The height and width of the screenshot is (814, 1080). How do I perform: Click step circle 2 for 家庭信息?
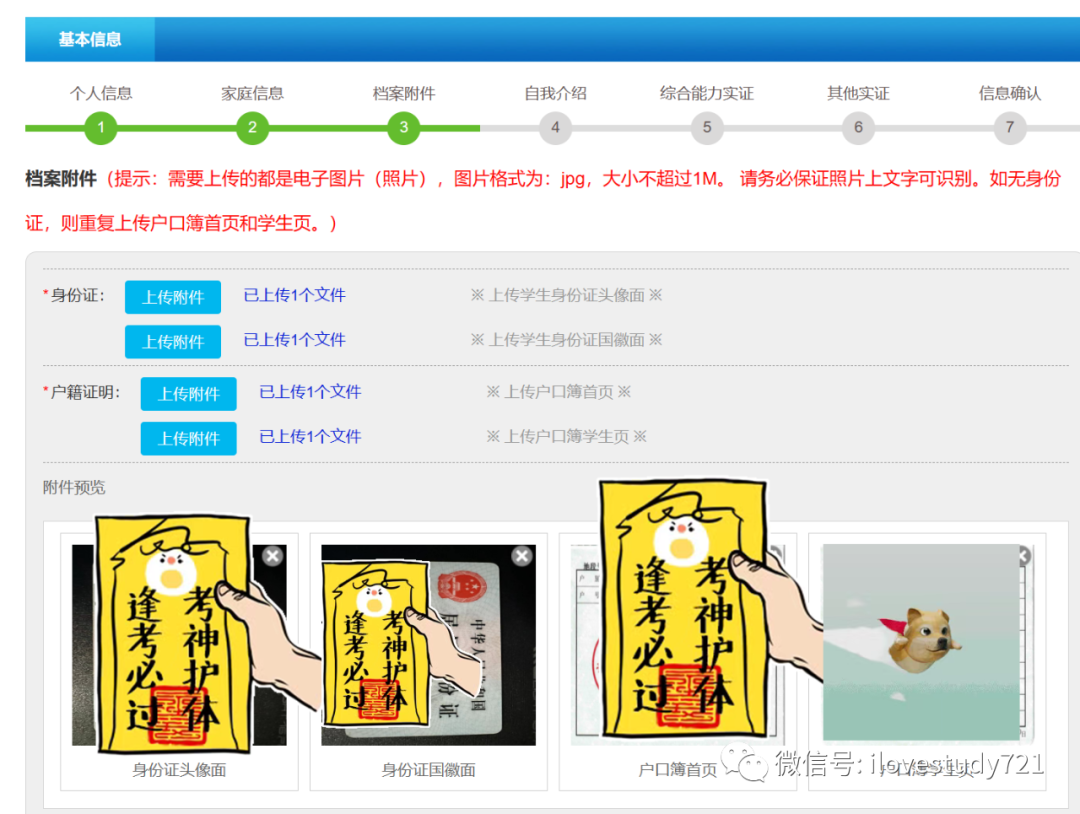coord(252,127)
